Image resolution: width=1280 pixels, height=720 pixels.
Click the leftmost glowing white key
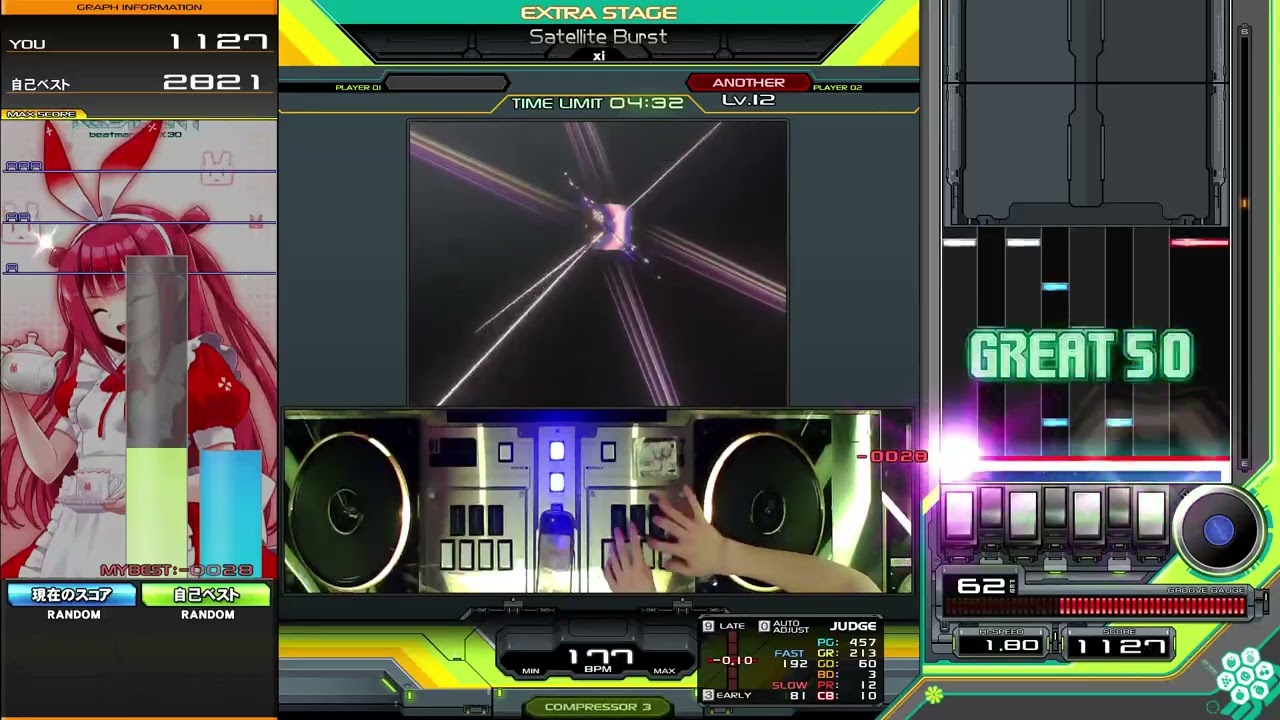tap(959, 515)
